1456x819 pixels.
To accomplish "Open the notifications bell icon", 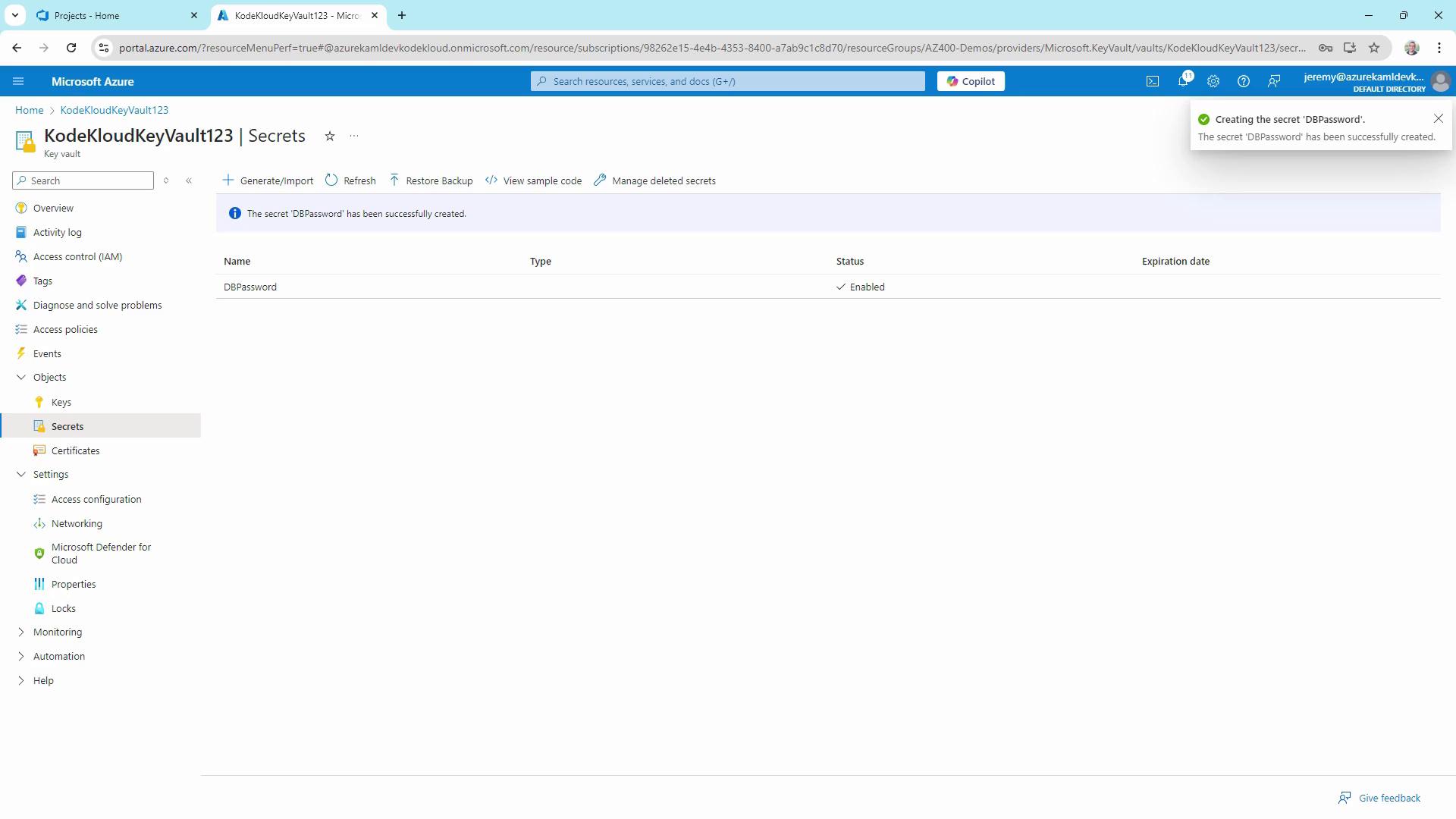I will (1183, 81).
